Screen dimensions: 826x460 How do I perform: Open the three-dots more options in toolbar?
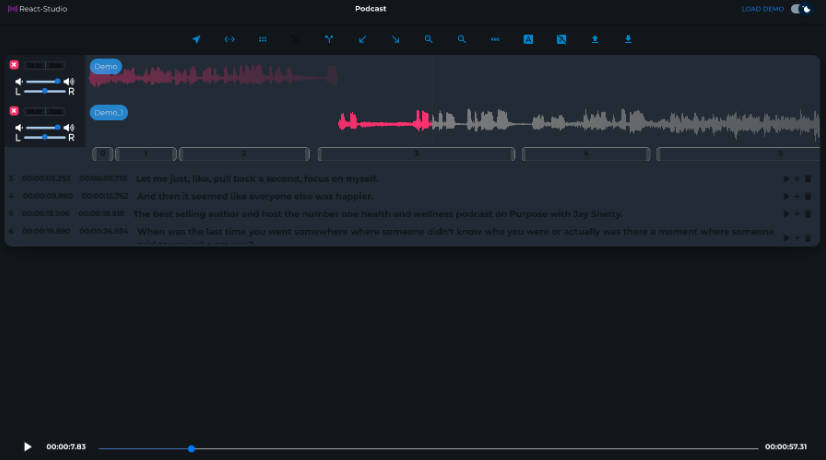click(x=495, y=40)
